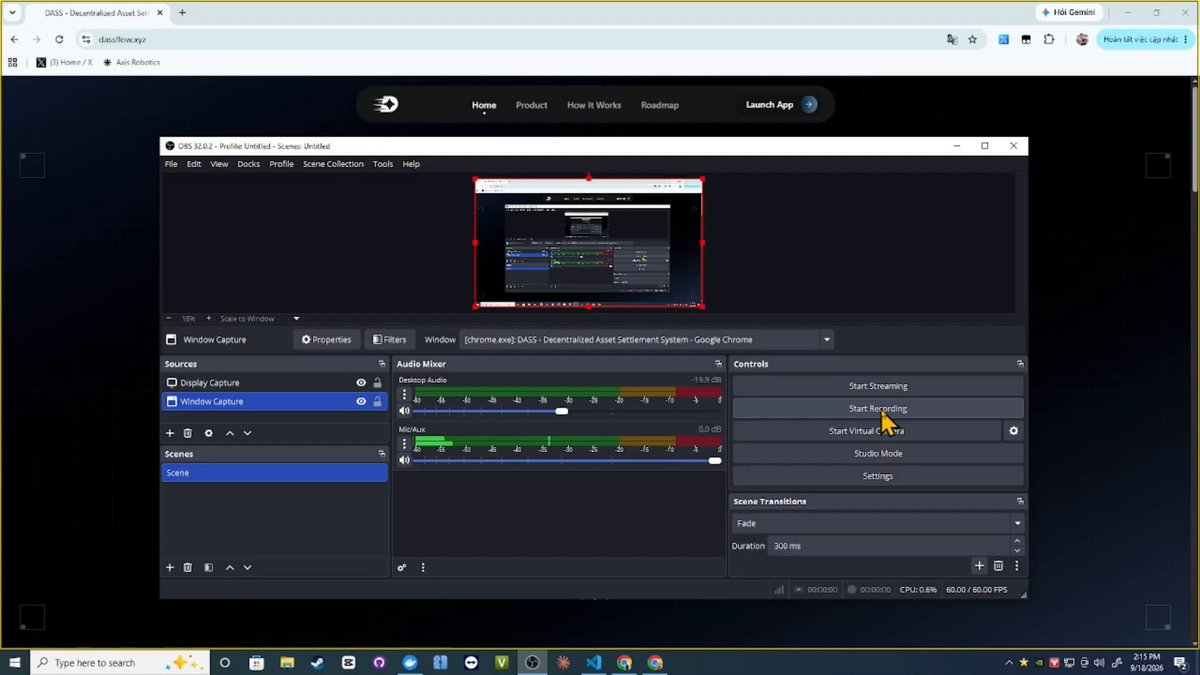Open source properties gear in Sources toolbar
Screen dimensions: 1200x675
point(208,433)
